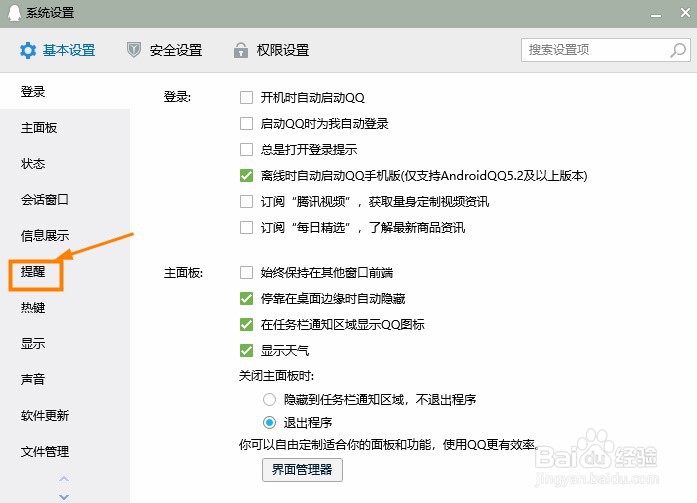Check 订阅每日精选 subscription checkbox
This screenshot has width=697, height=503.
(246, 228)
